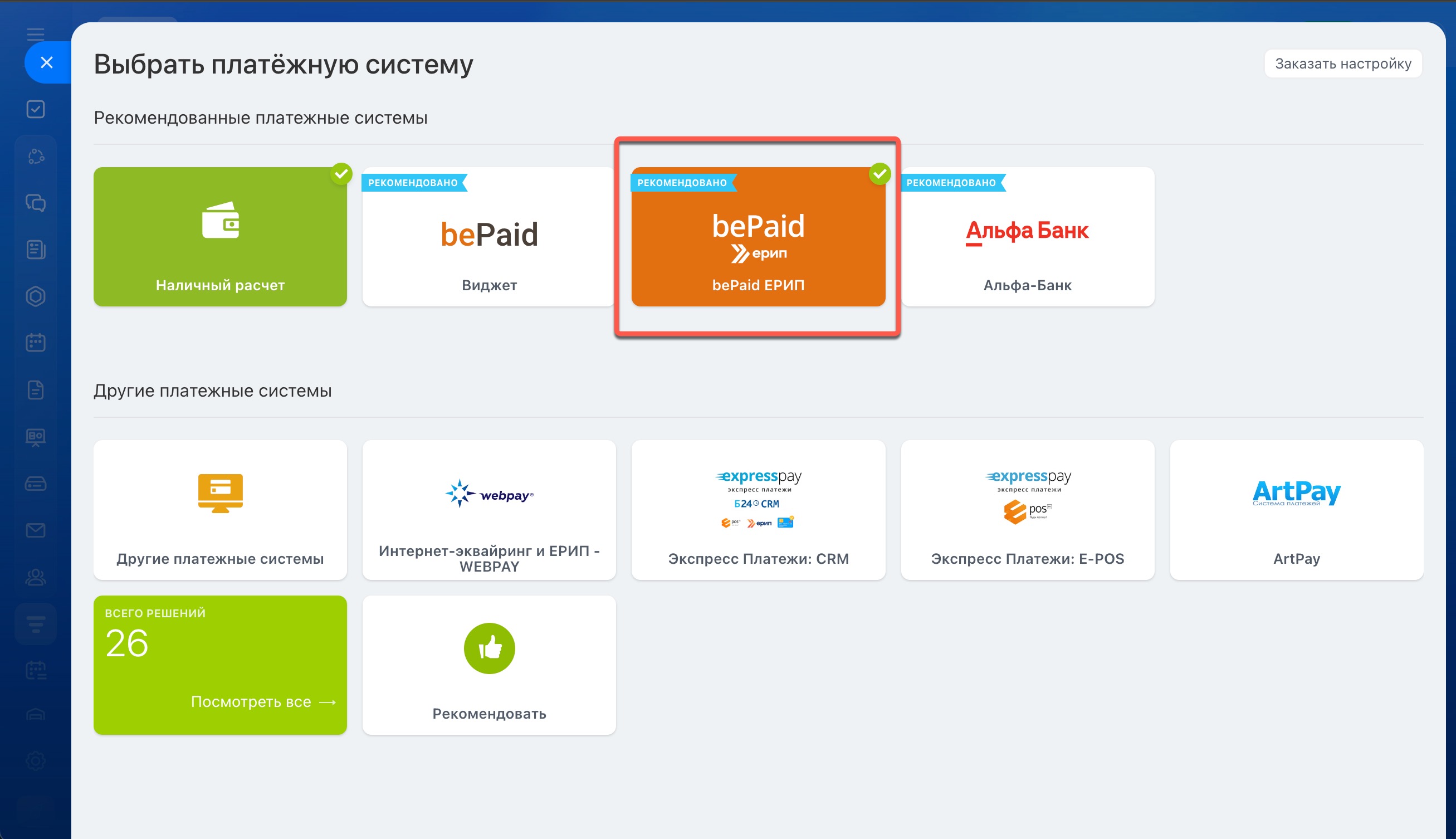Open the chat messenger sidebar icon
1456x839 pixels.
(x=36, y=203)
